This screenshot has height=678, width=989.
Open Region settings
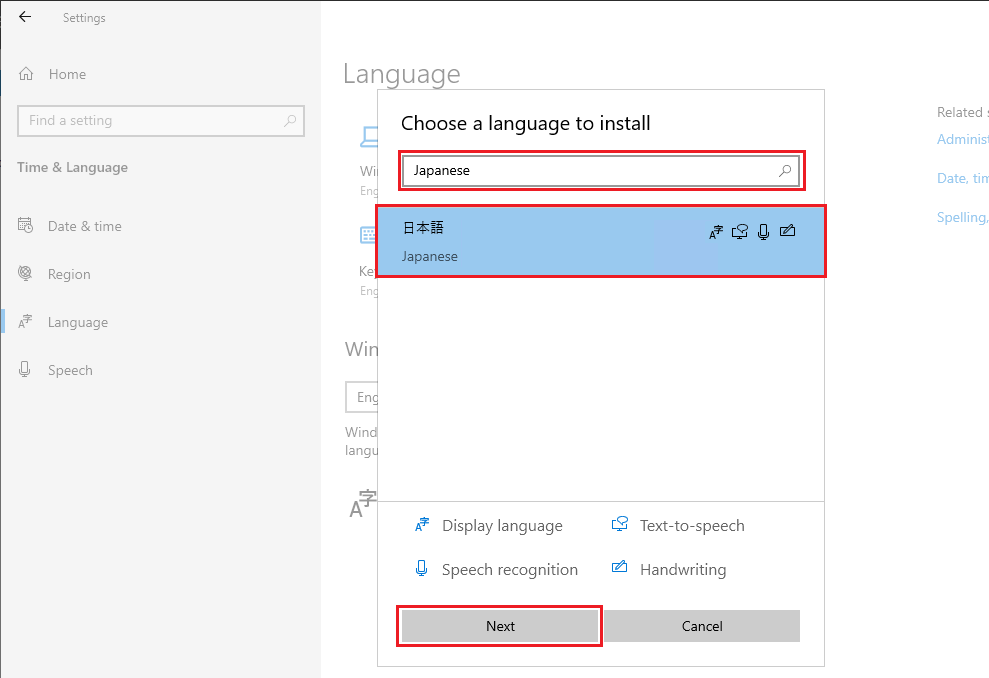point(69,274)
